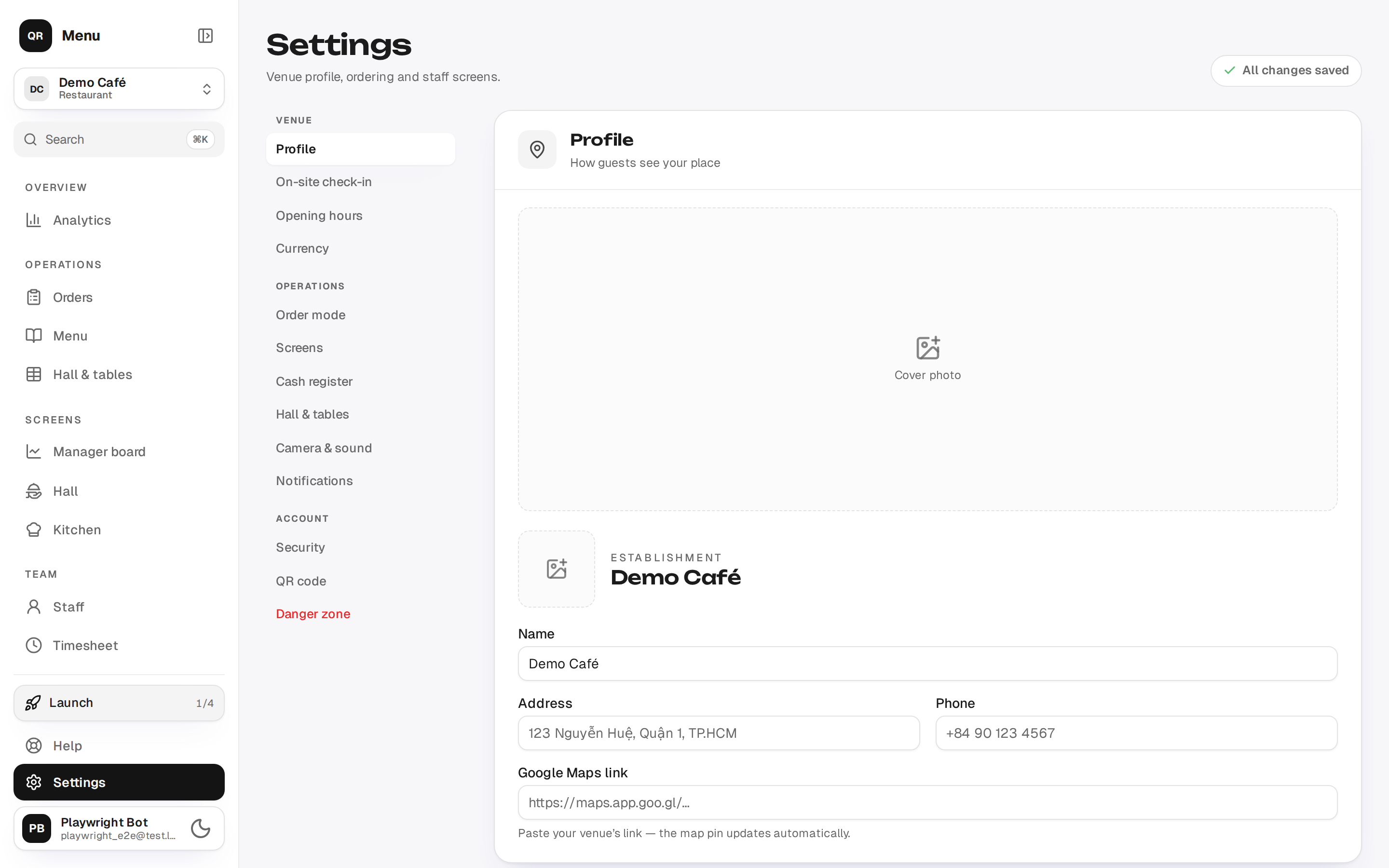Upload the establishment logo image

click(556, 569)
